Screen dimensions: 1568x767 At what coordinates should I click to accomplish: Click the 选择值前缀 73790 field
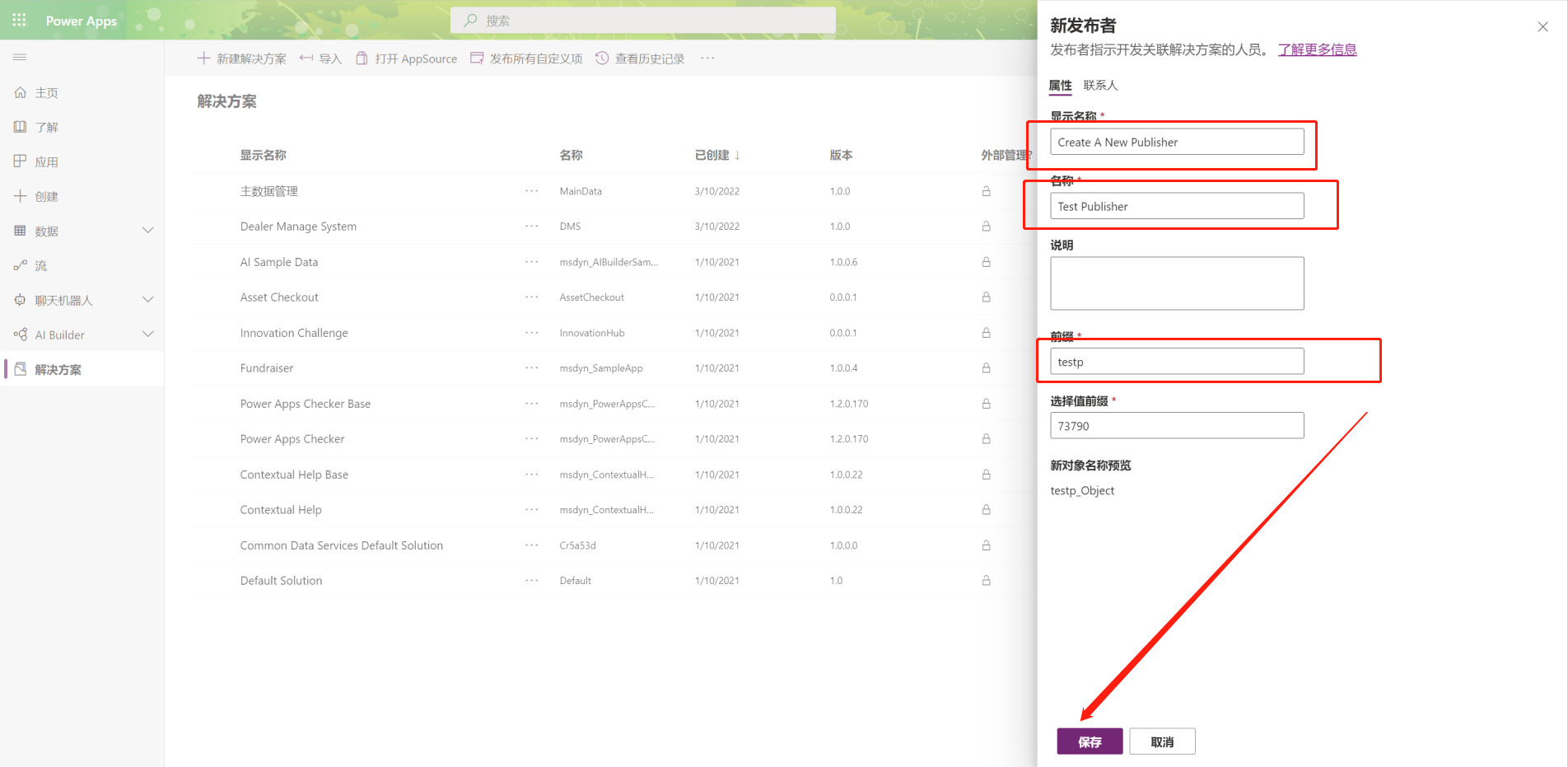[x=1177, y=426]
